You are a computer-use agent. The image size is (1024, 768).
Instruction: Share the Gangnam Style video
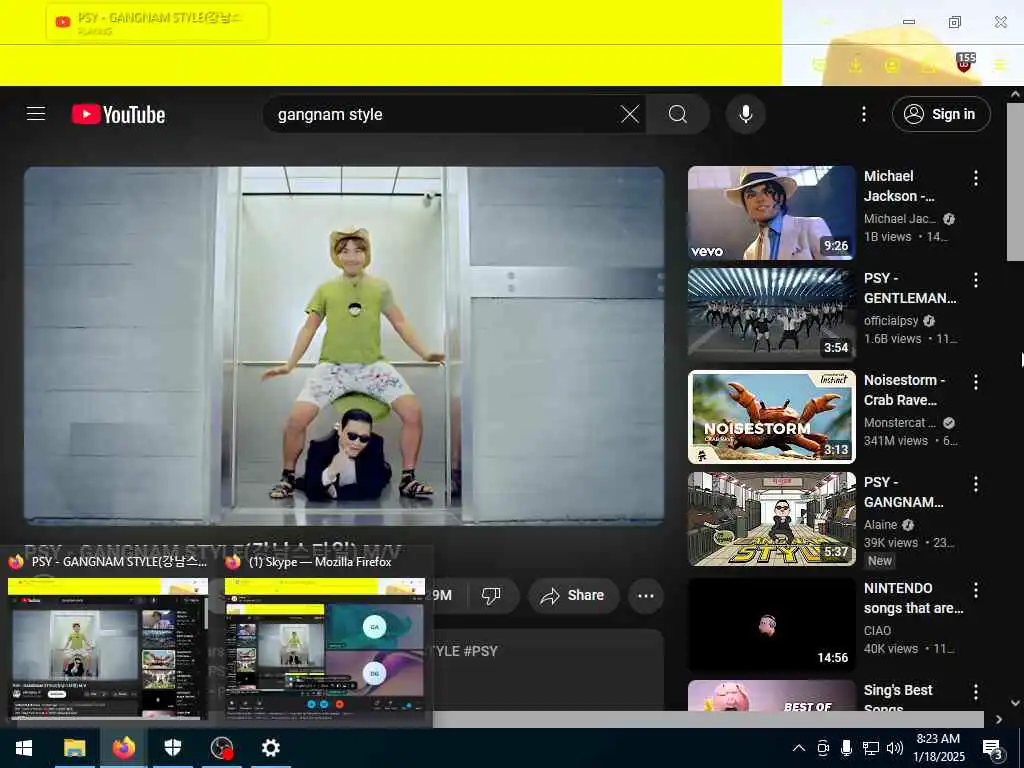point(573,596)
